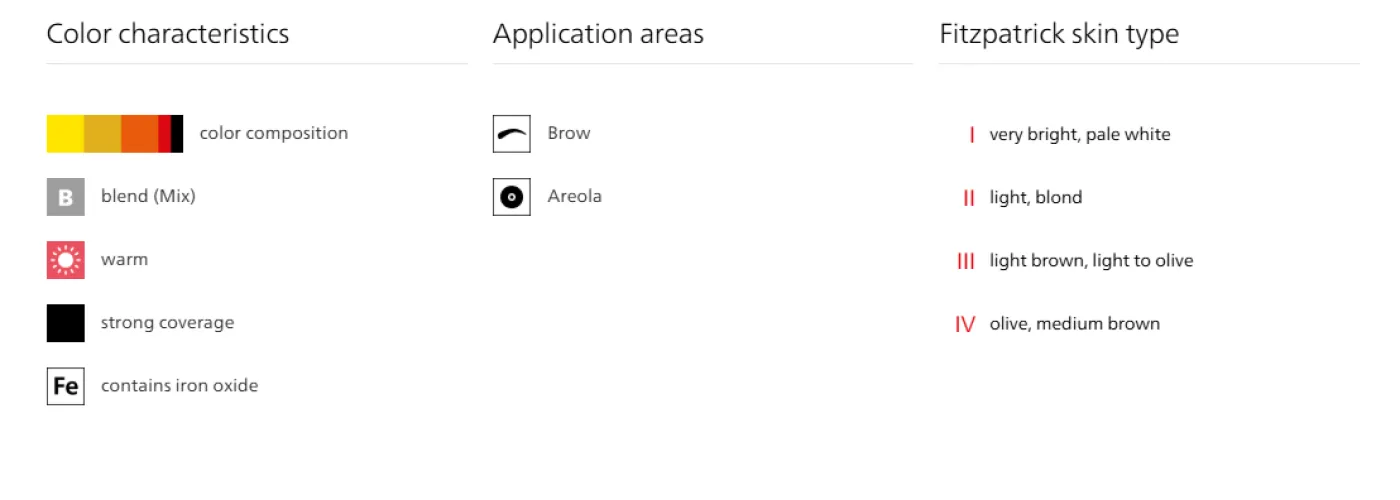Click the "olive, medium brown" text
Screen dimensions: 1400x500
1074,324
